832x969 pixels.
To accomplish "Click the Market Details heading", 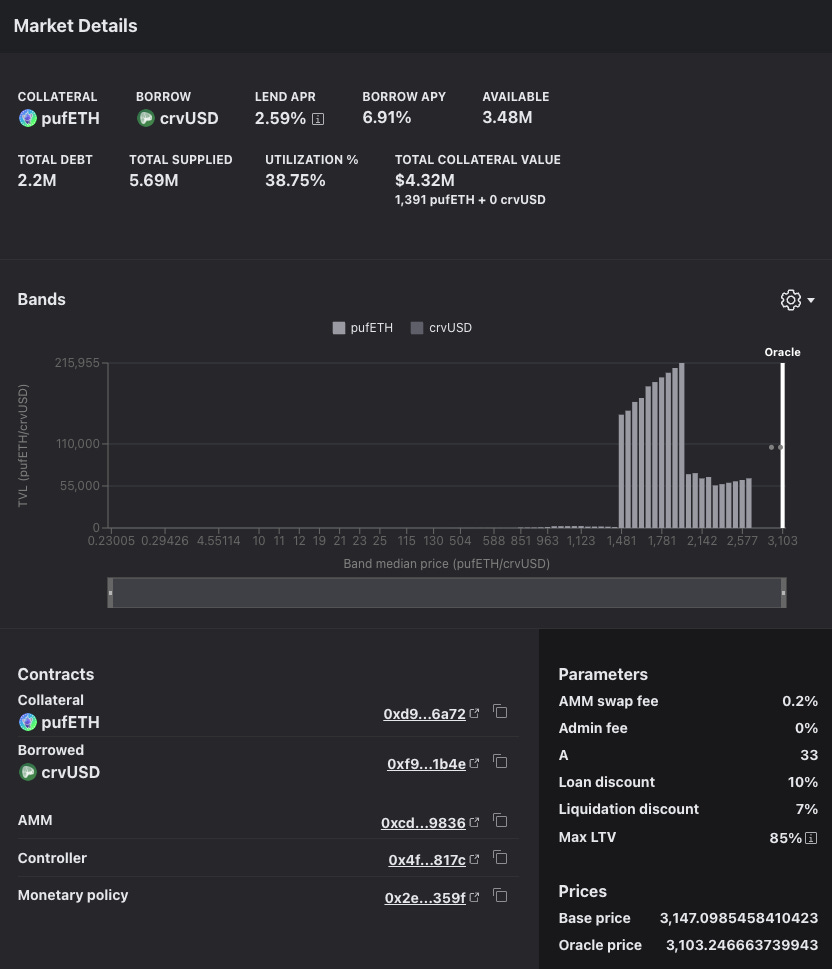I will 75,26.
